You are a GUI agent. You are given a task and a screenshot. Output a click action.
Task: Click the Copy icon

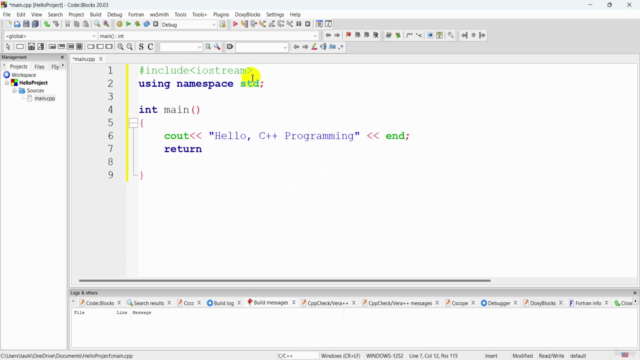(77, 24)
